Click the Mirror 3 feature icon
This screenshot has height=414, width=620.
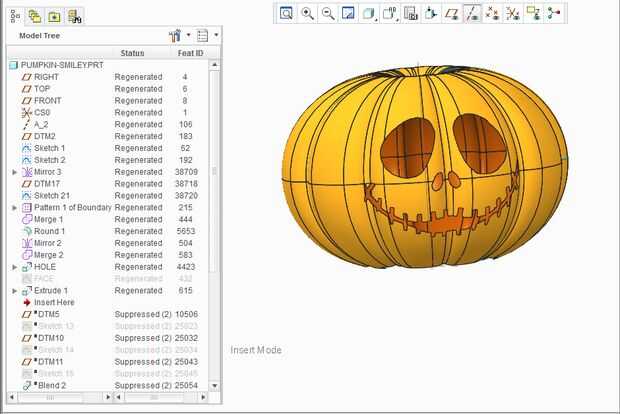27,172
